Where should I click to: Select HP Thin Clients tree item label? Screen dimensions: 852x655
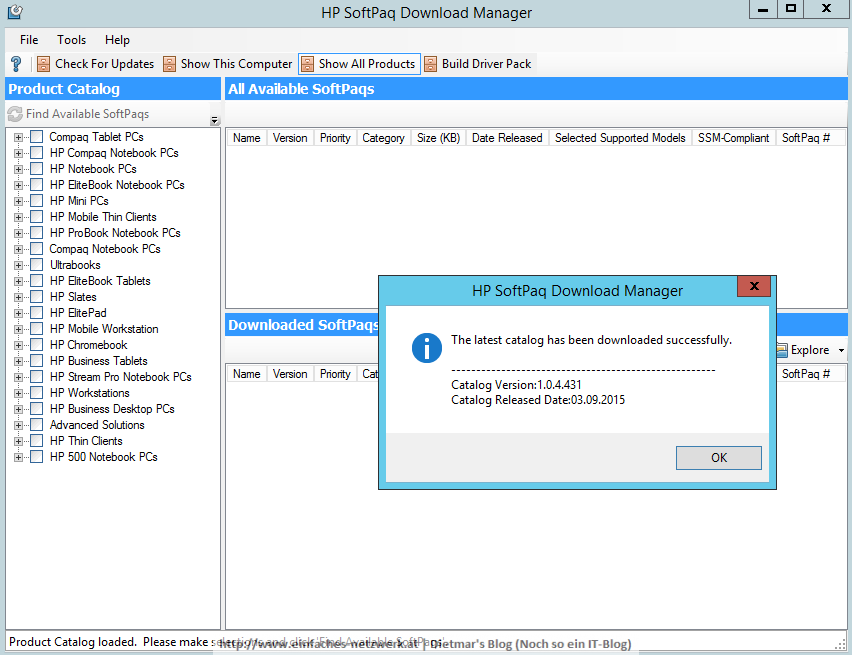86,441
